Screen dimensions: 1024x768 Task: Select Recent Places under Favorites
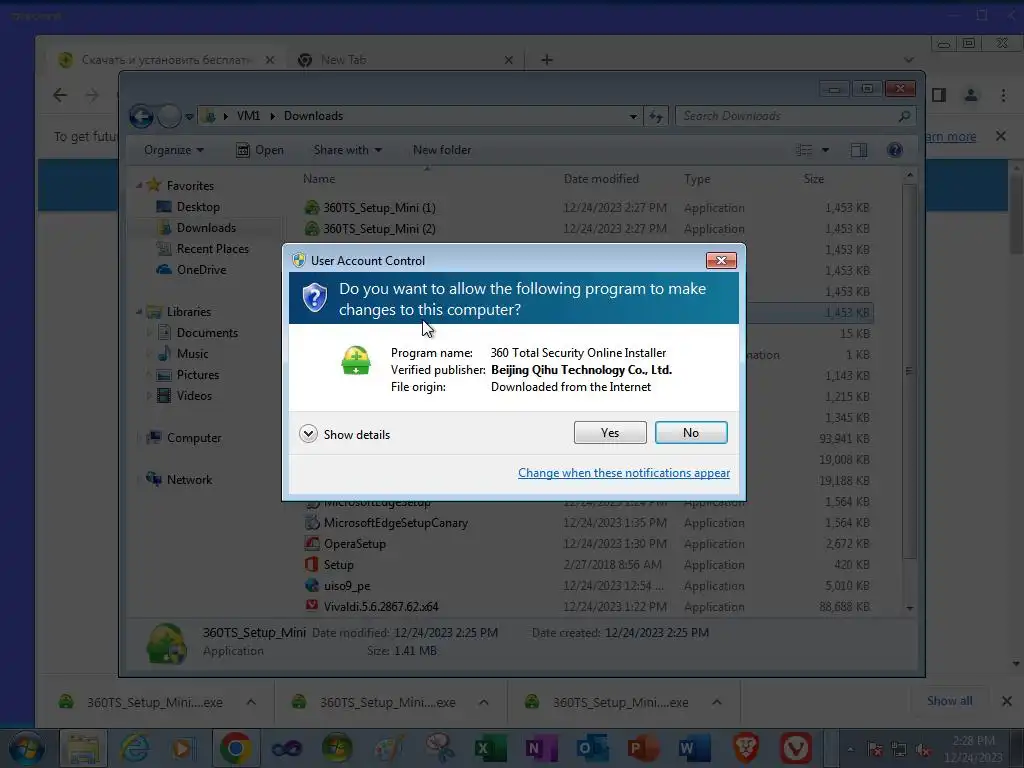212,249
